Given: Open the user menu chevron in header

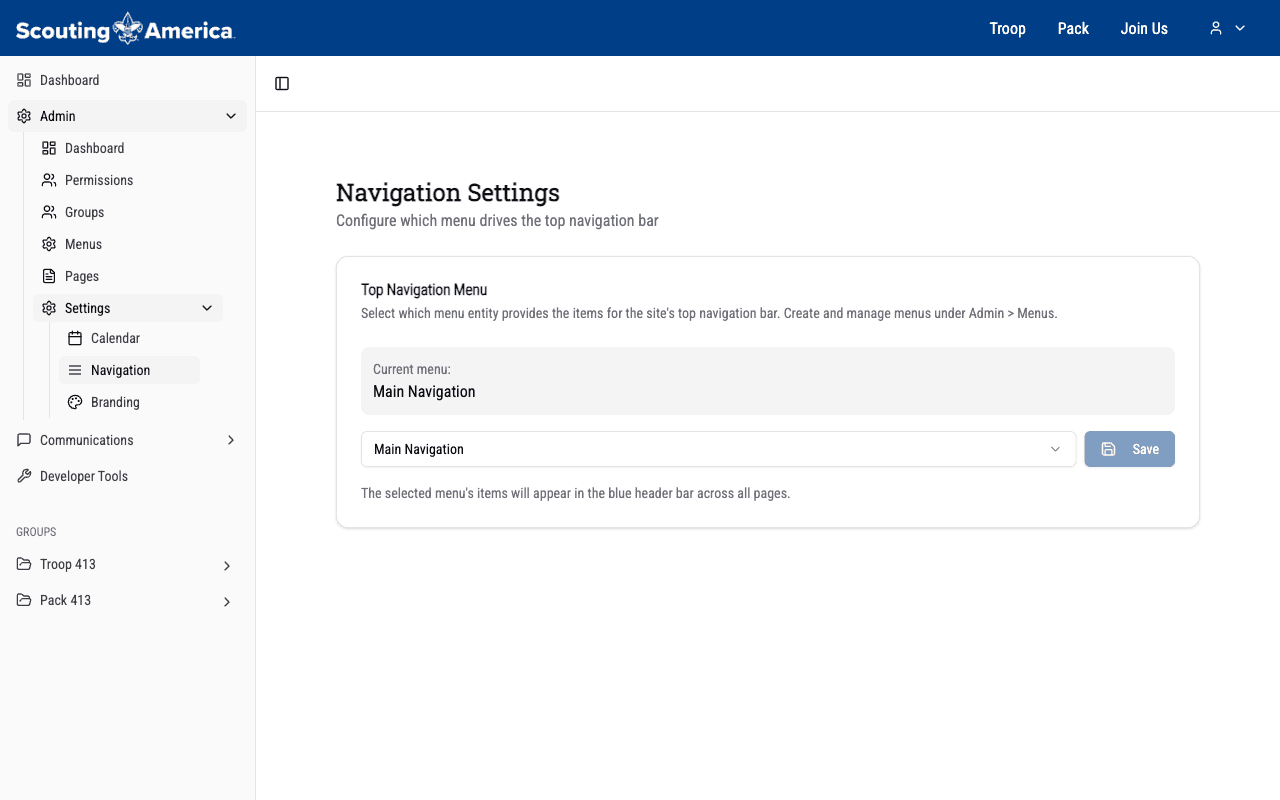Looking at the screenshot, I should coord(1240,28).
